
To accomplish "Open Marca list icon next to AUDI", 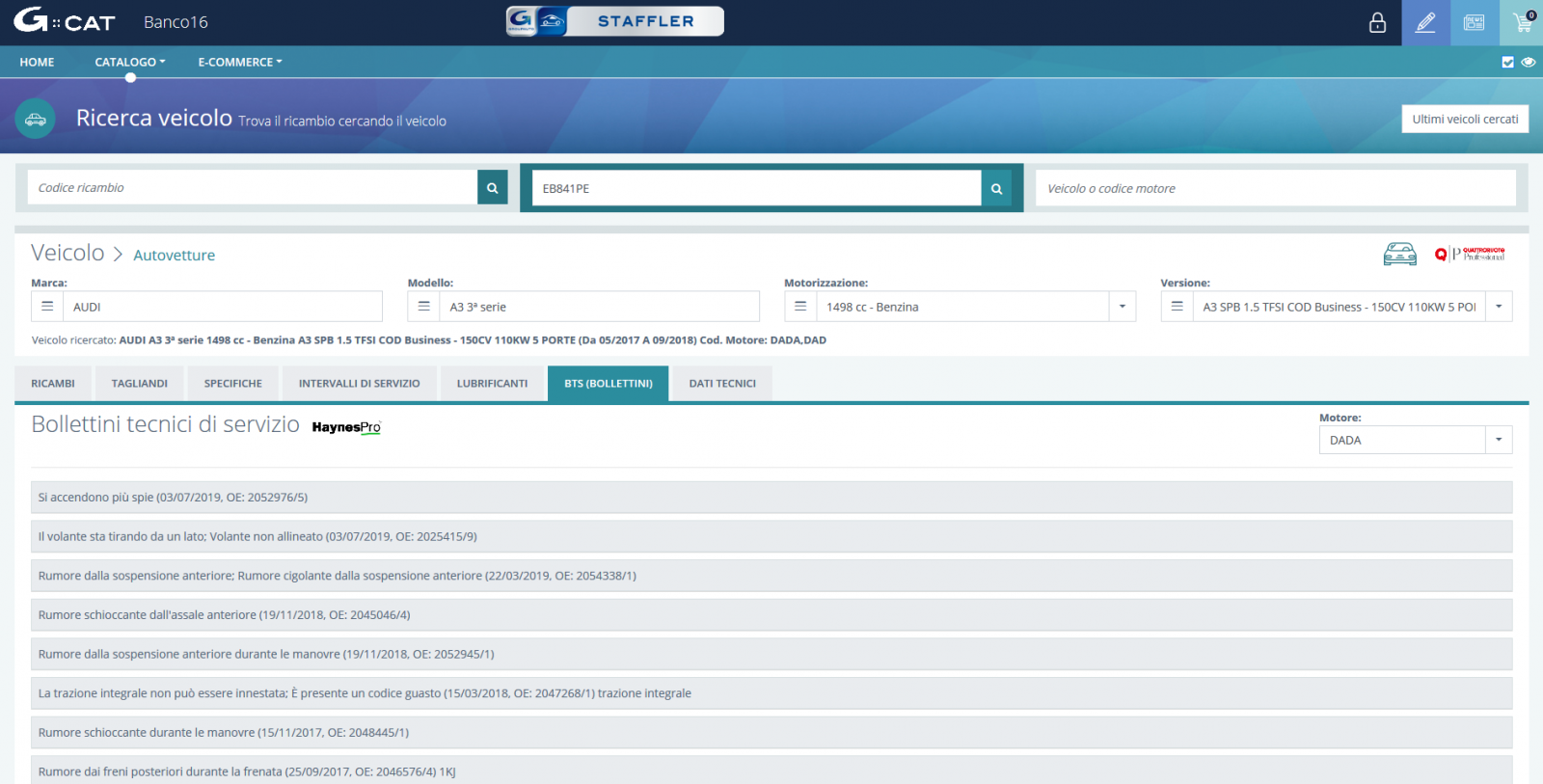I will point(47,307).
